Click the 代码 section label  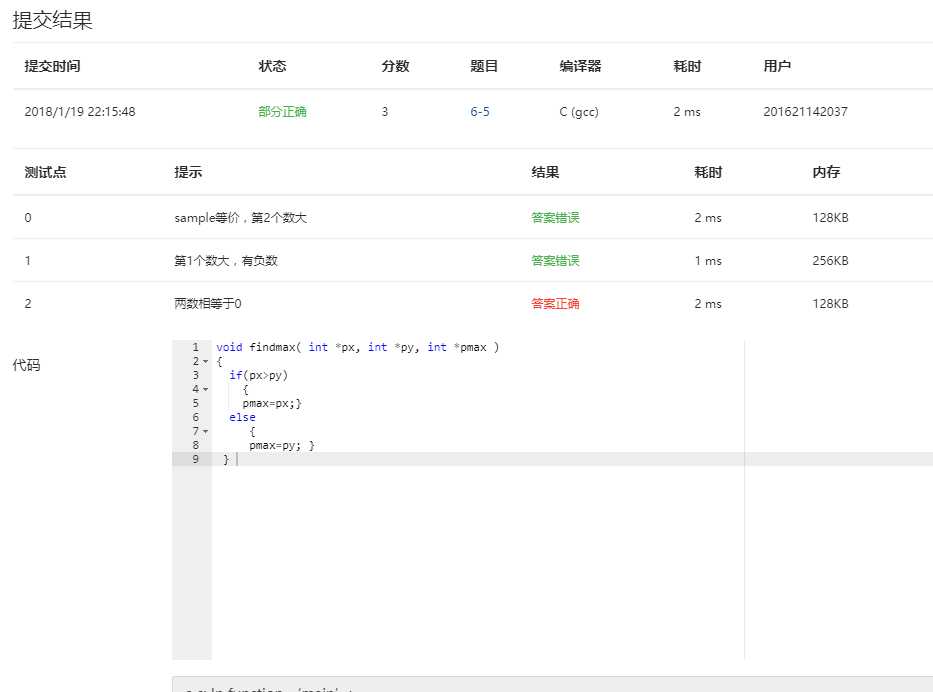(x=26, y=365)
